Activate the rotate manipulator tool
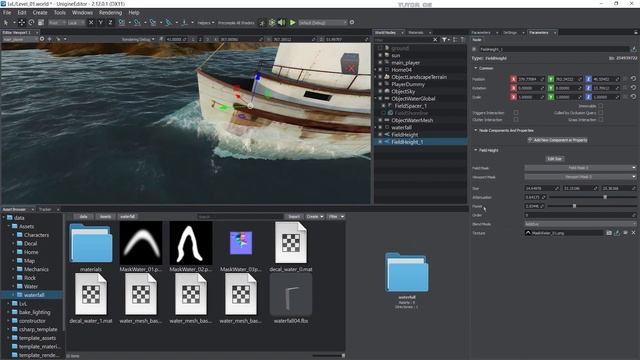This screenshot has height=360, width=640. point(31,22)
